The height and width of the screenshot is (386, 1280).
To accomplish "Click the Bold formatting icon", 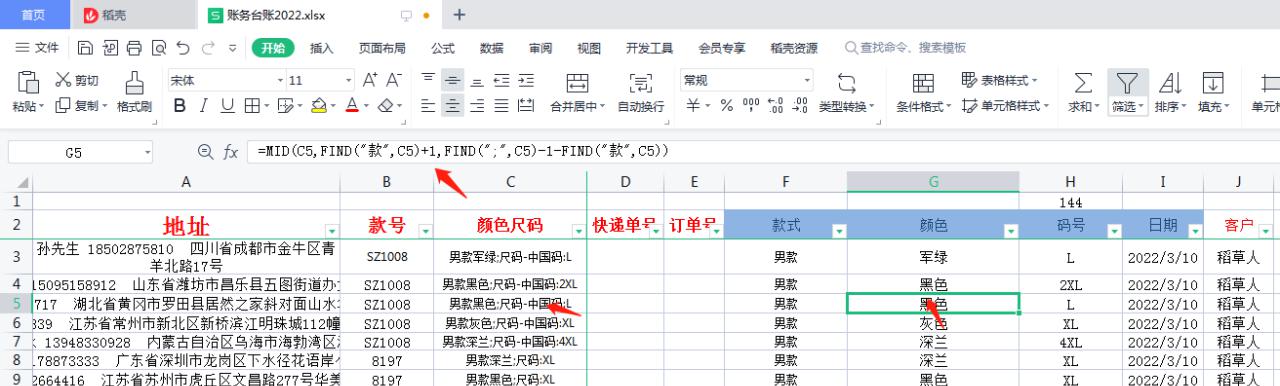I will pos(180,106).
